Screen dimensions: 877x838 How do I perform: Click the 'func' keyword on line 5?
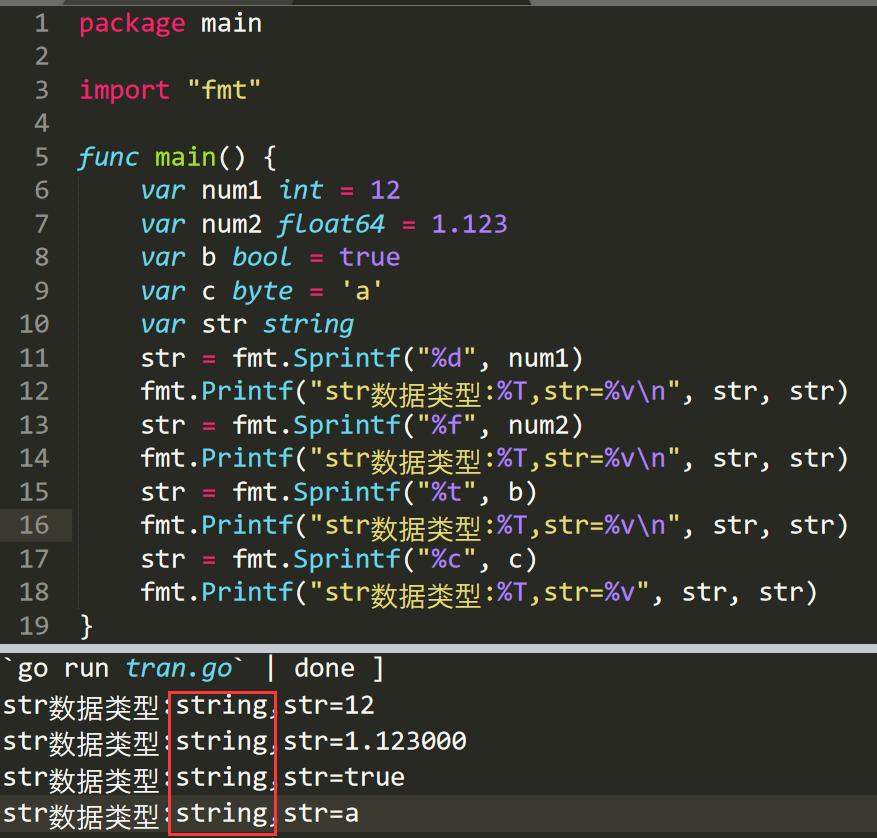point(107,157)
